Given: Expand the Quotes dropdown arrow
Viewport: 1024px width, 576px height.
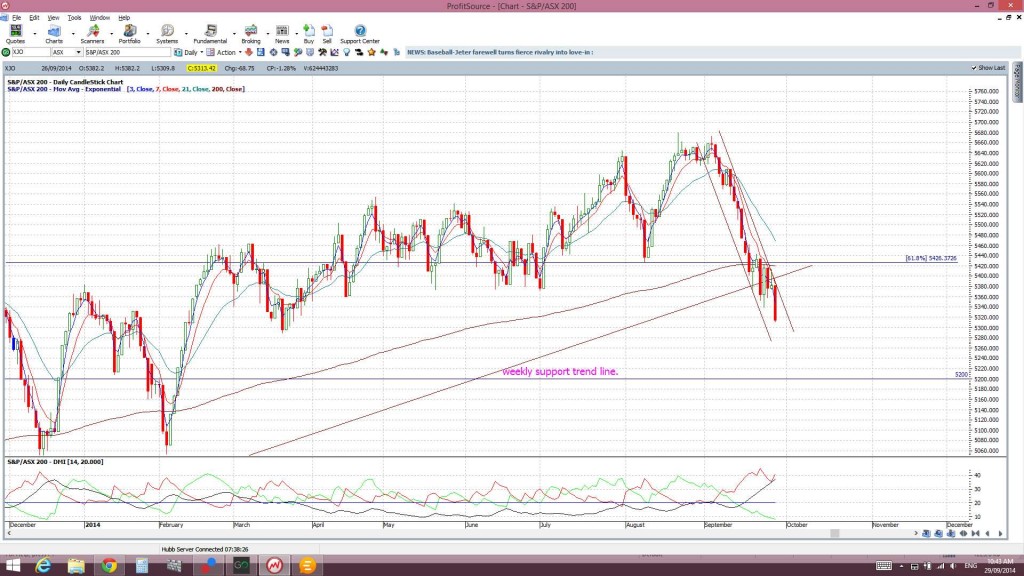Looking at the screenshot, I should [x=35, y=34].
